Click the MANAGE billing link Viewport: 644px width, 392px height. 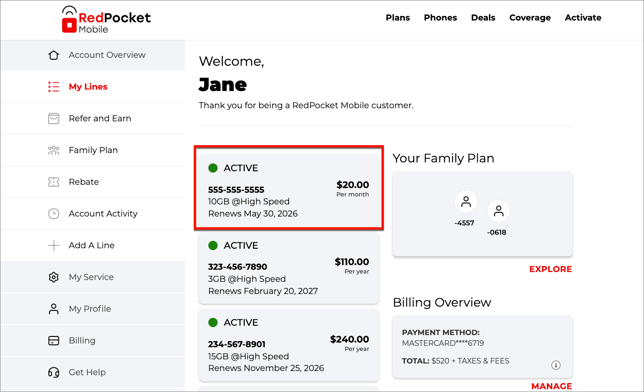click(552, 386)
